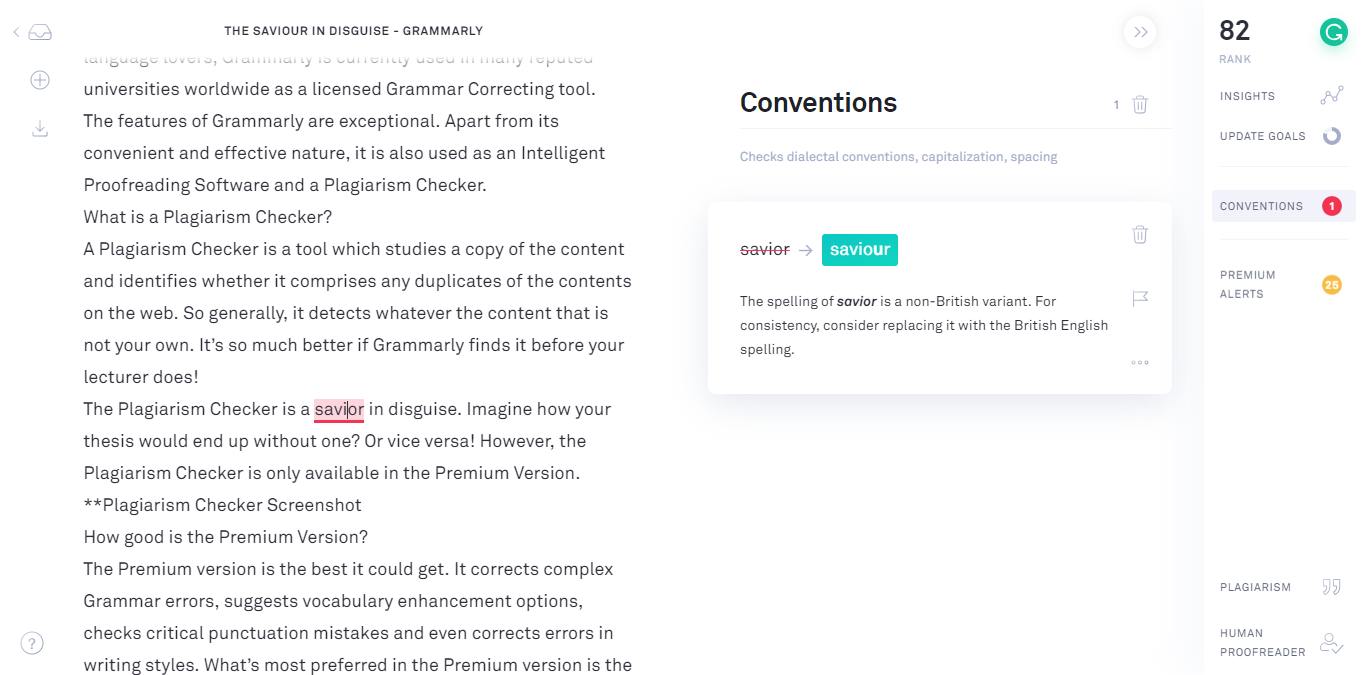This screenshot has width=1364, height=675.
Task: Click the document title The Saviour in Disguise
Action: [353, 32]
